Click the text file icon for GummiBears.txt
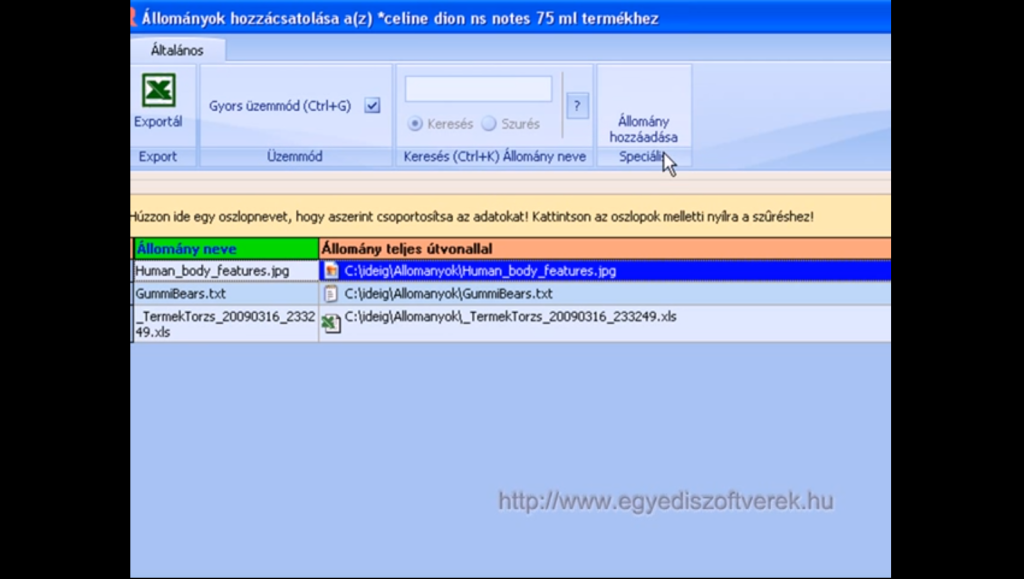 click(332, 294)
